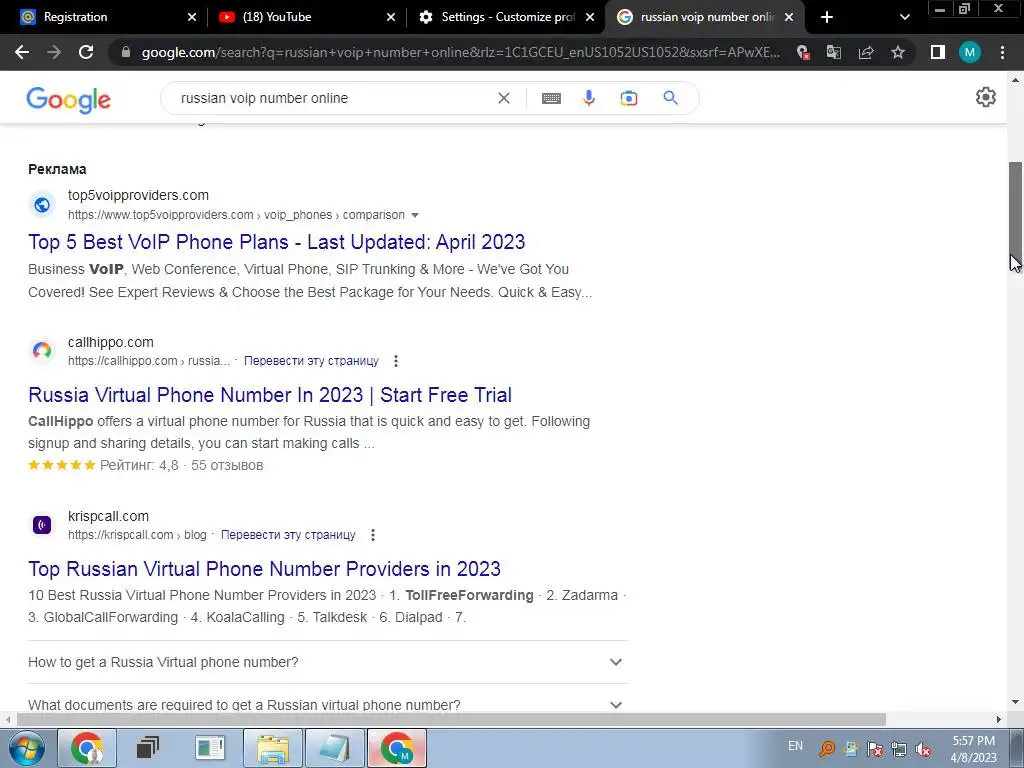
Task: Search by image with the camera icon
Action: click(628, 98)
